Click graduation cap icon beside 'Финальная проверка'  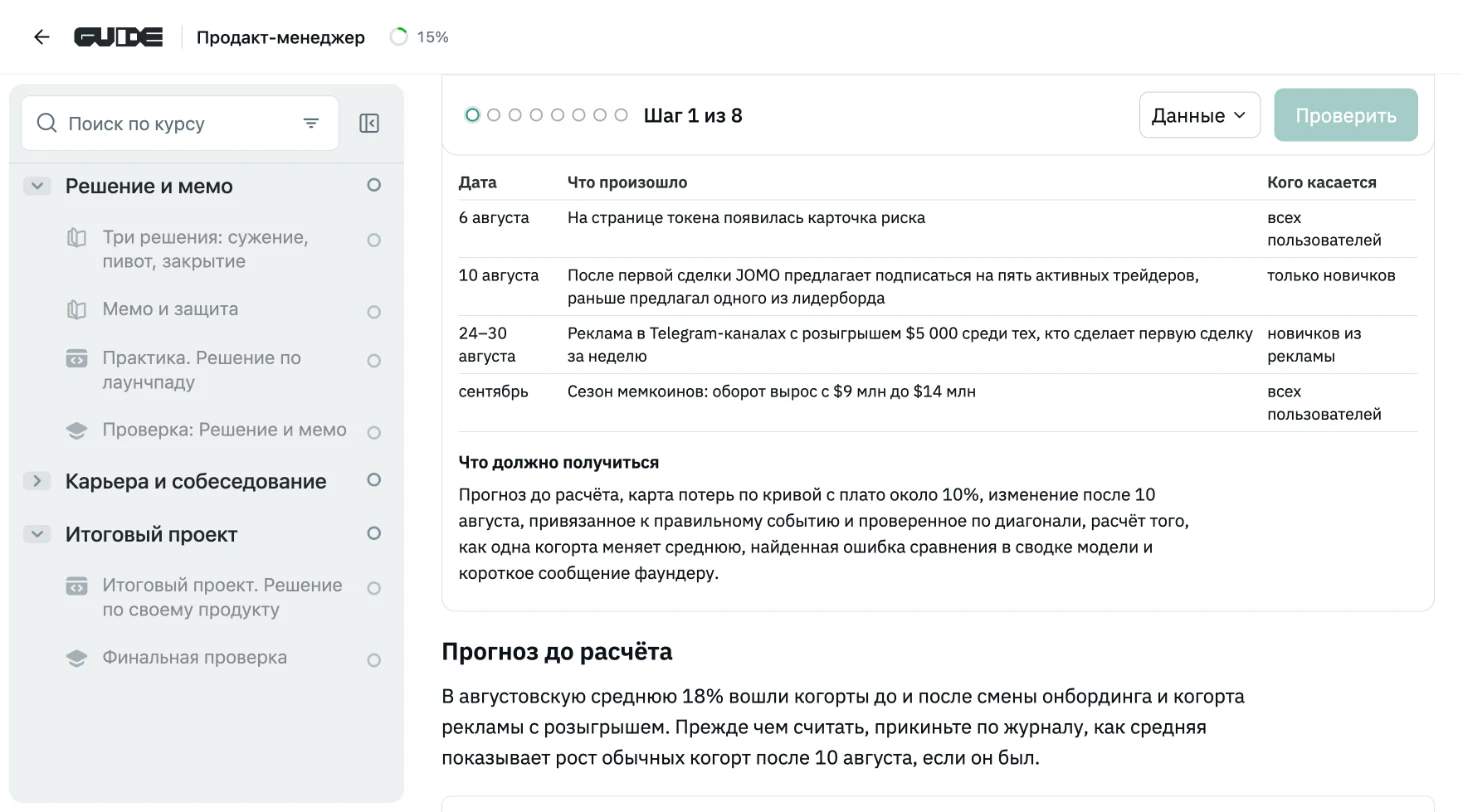click(x=76, y=658)
